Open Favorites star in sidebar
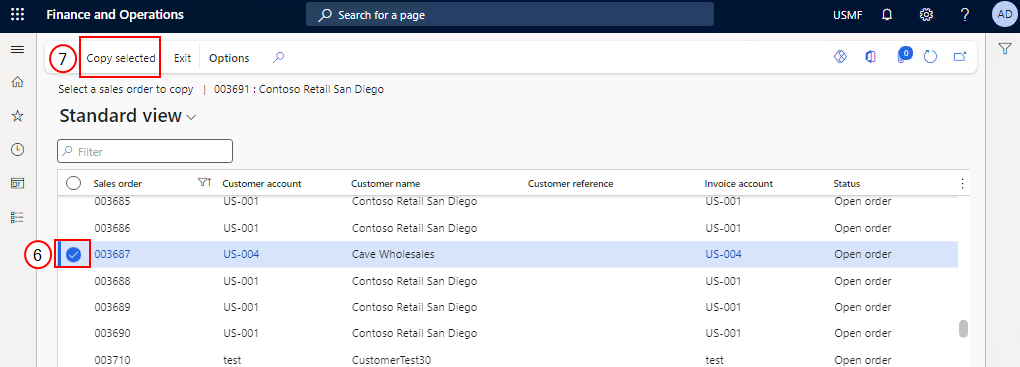1020x367 pixels. [18, 116]
